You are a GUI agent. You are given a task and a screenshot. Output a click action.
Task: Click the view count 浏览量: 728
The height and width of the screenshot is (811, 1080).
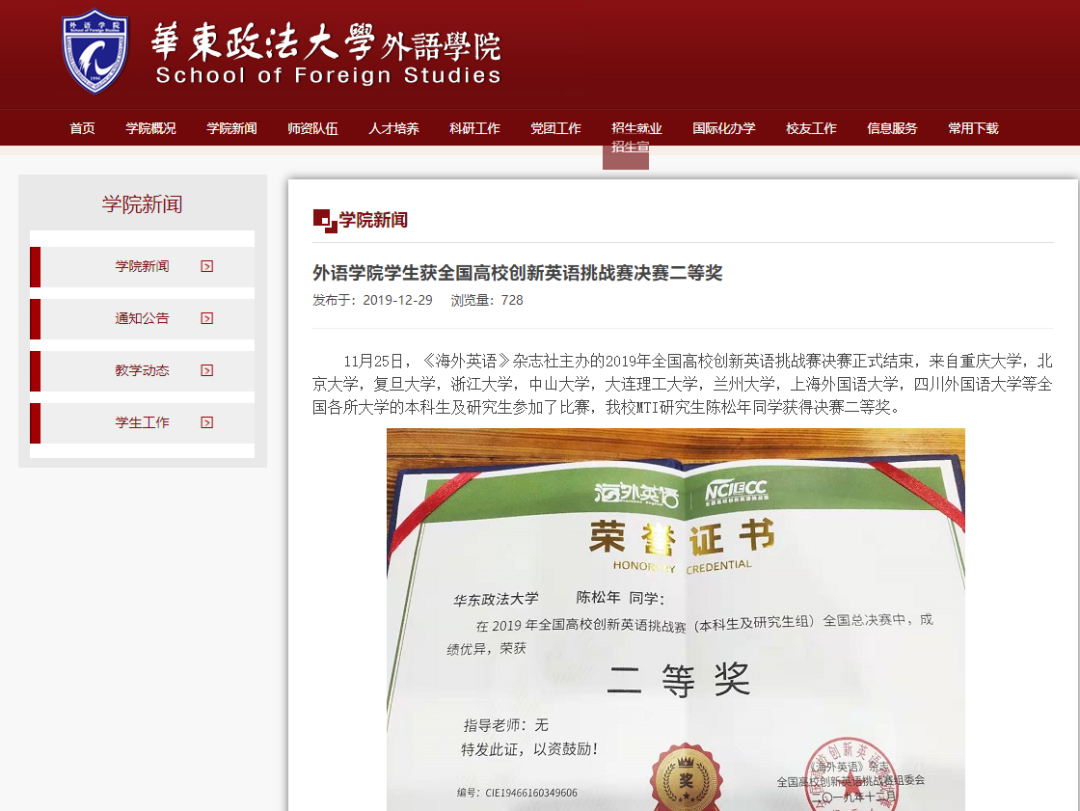point(487,300)
